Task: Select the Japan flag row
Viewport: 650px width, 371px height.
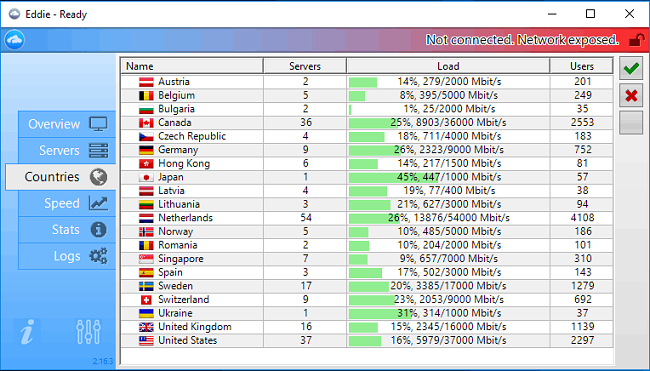Action: (x=367, y=177)
